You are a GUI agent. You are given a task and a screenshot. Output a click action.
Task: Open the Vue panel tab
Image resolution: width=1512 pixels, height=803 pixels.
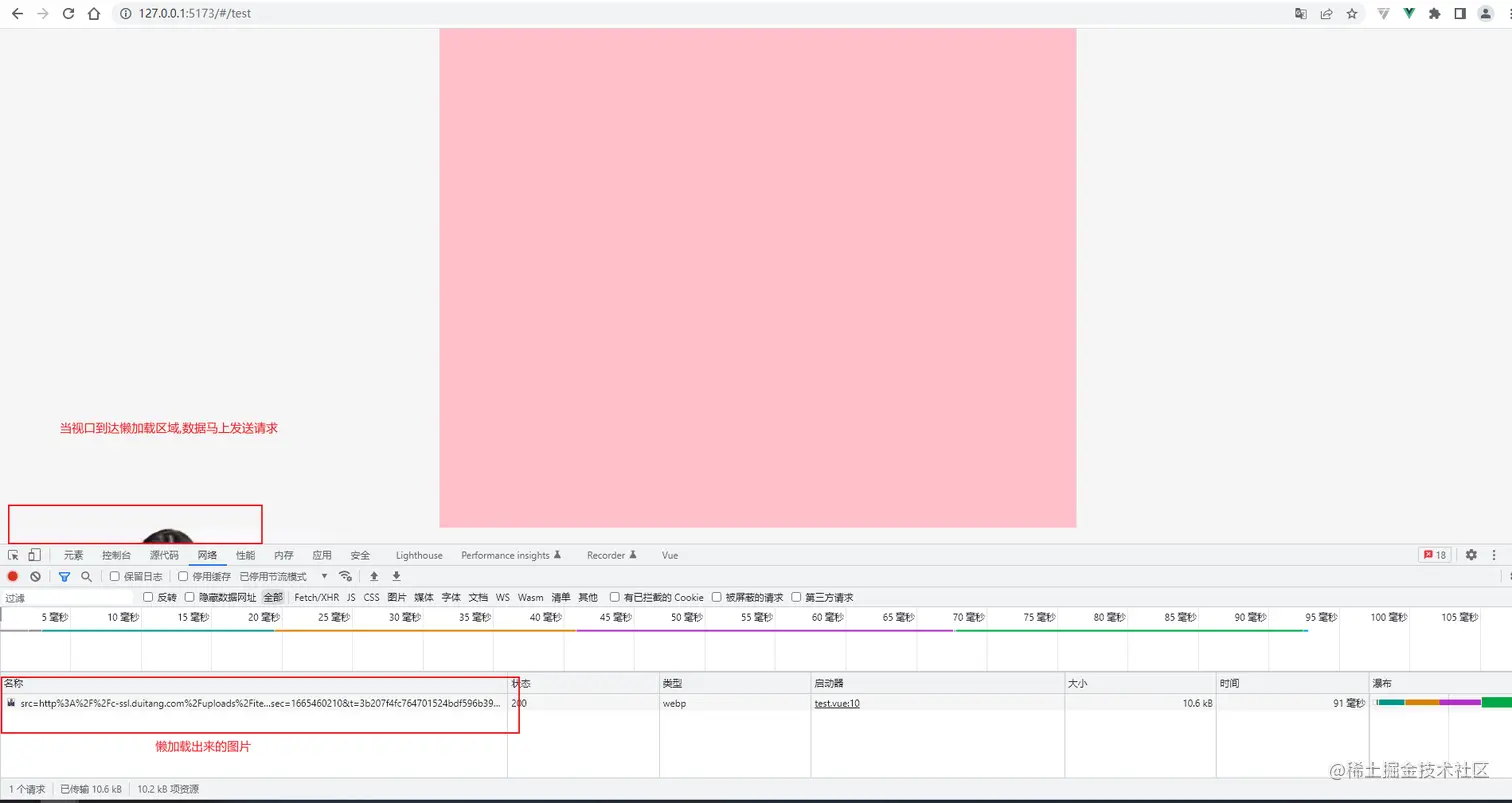(x=669, y=555)
